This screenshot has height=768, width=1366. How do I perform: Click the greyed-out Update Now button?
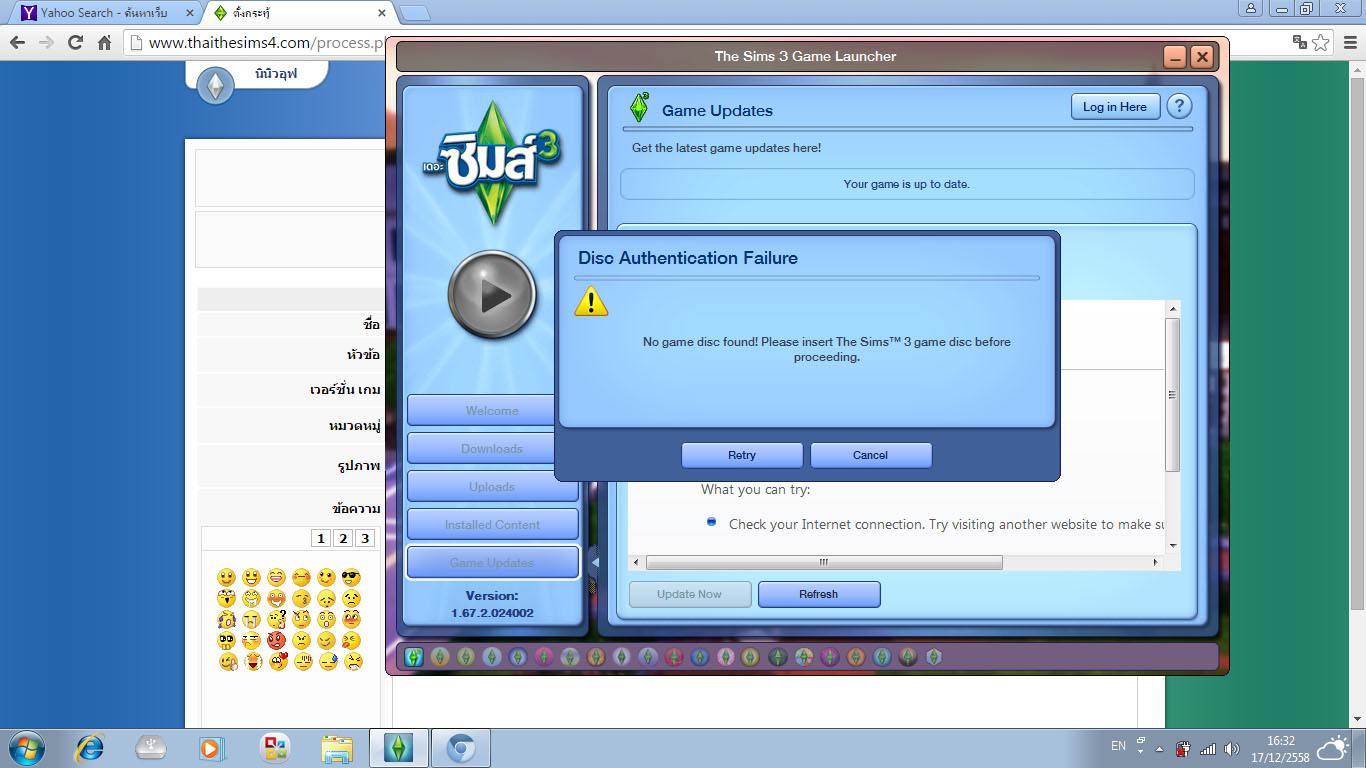[689, 594]
